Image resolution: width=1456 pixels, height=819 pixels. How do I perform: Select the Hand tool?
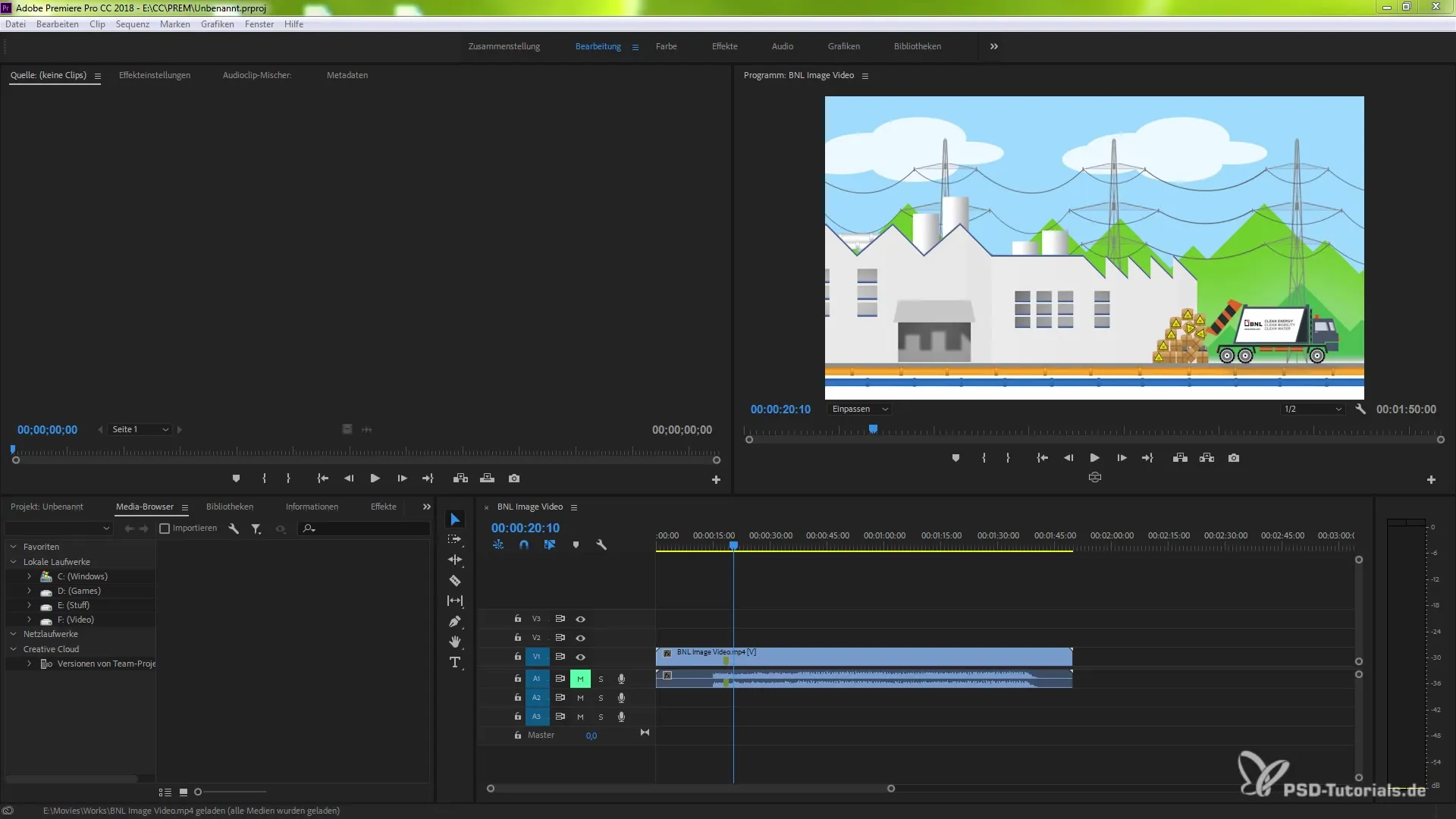[x=455, y=642]
